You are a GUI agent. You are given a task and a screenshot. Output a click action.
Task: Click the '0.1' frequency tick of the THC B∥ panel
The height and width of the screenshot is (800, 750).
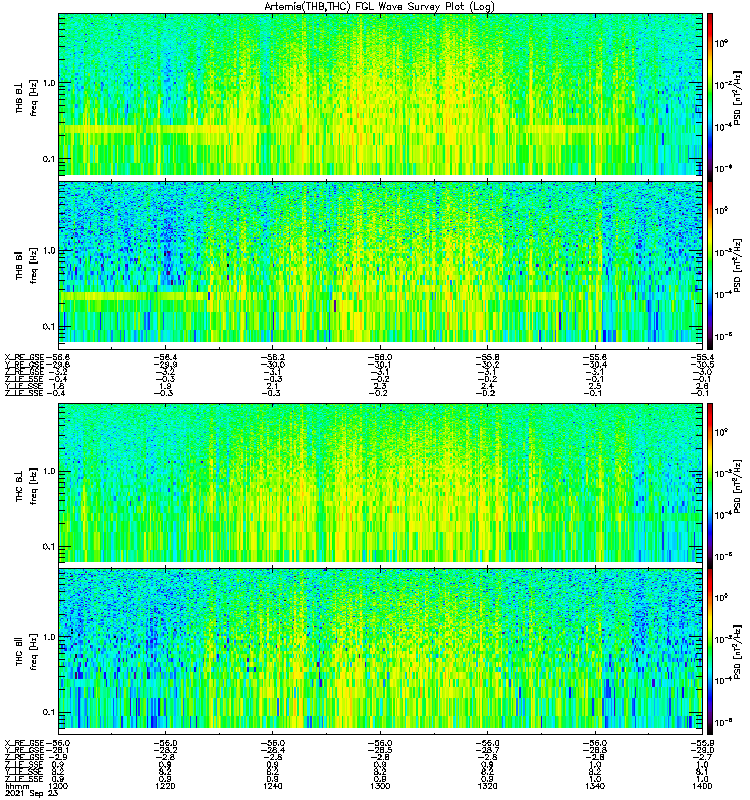point(48,713)
